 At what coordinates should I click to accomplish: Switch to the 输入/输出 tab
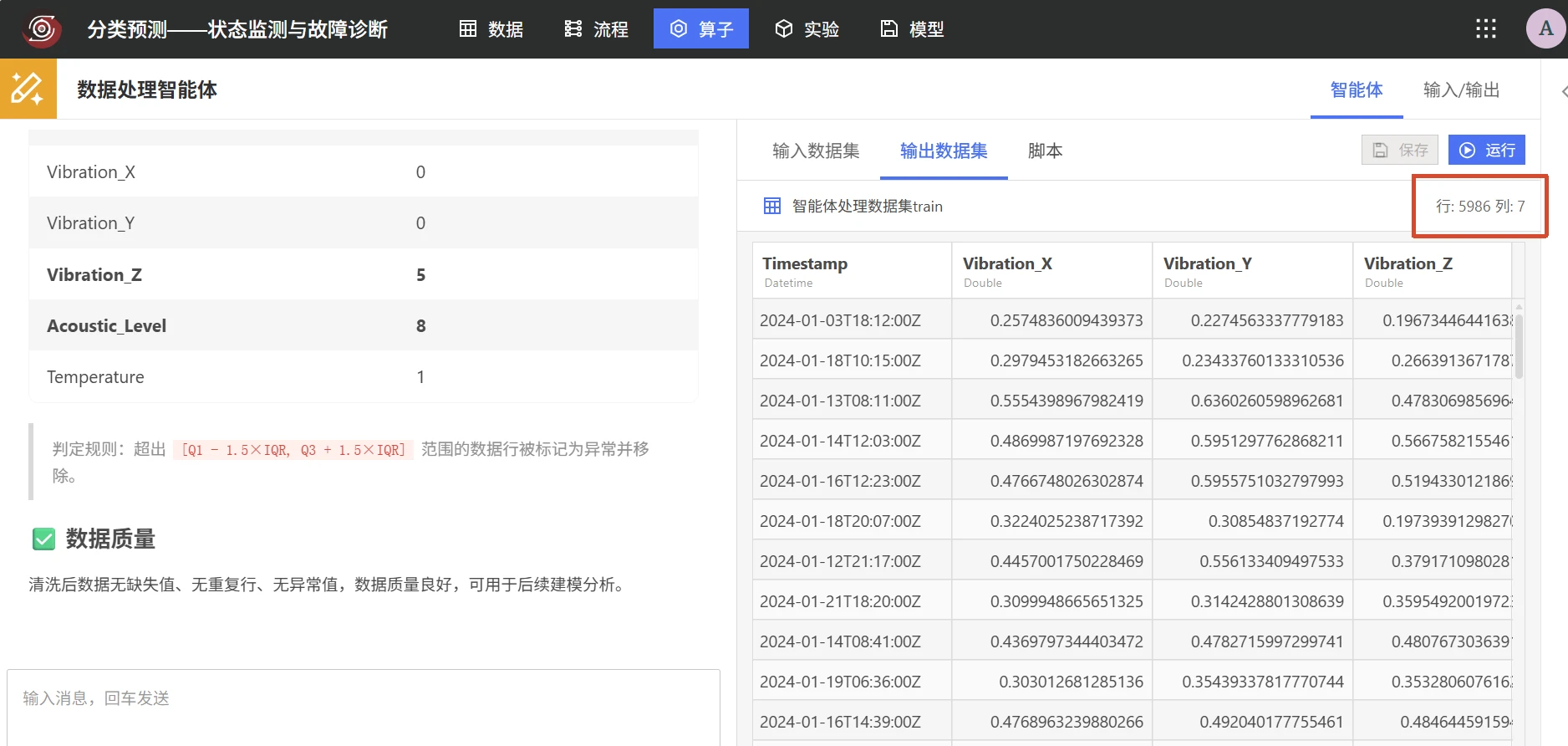1462,89
